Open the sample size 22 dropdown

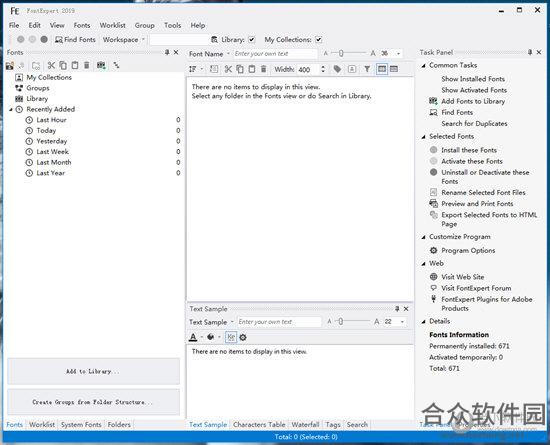[x=402, y=322]
